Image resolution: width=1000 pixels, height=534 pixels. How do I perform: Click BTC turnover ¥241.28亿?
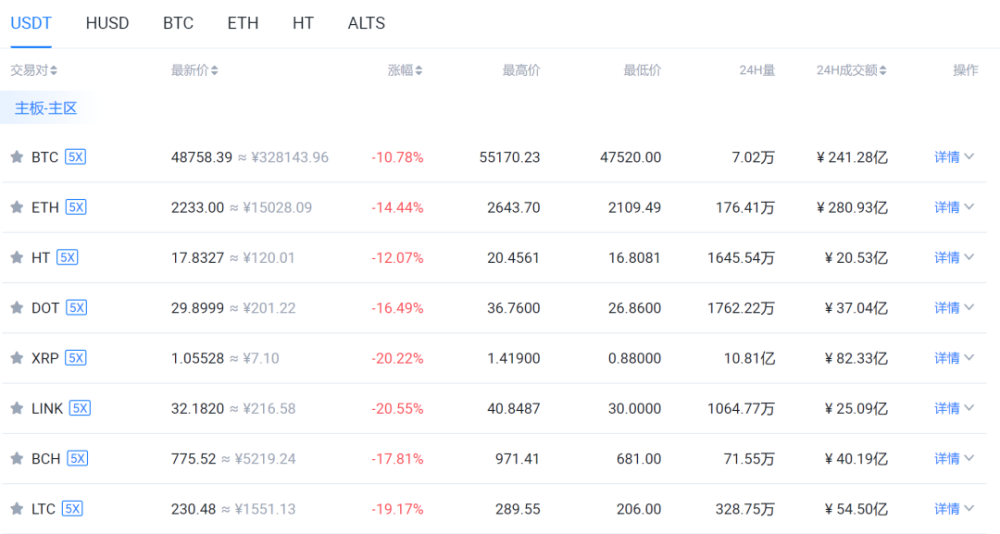click(x=852, y=157)
